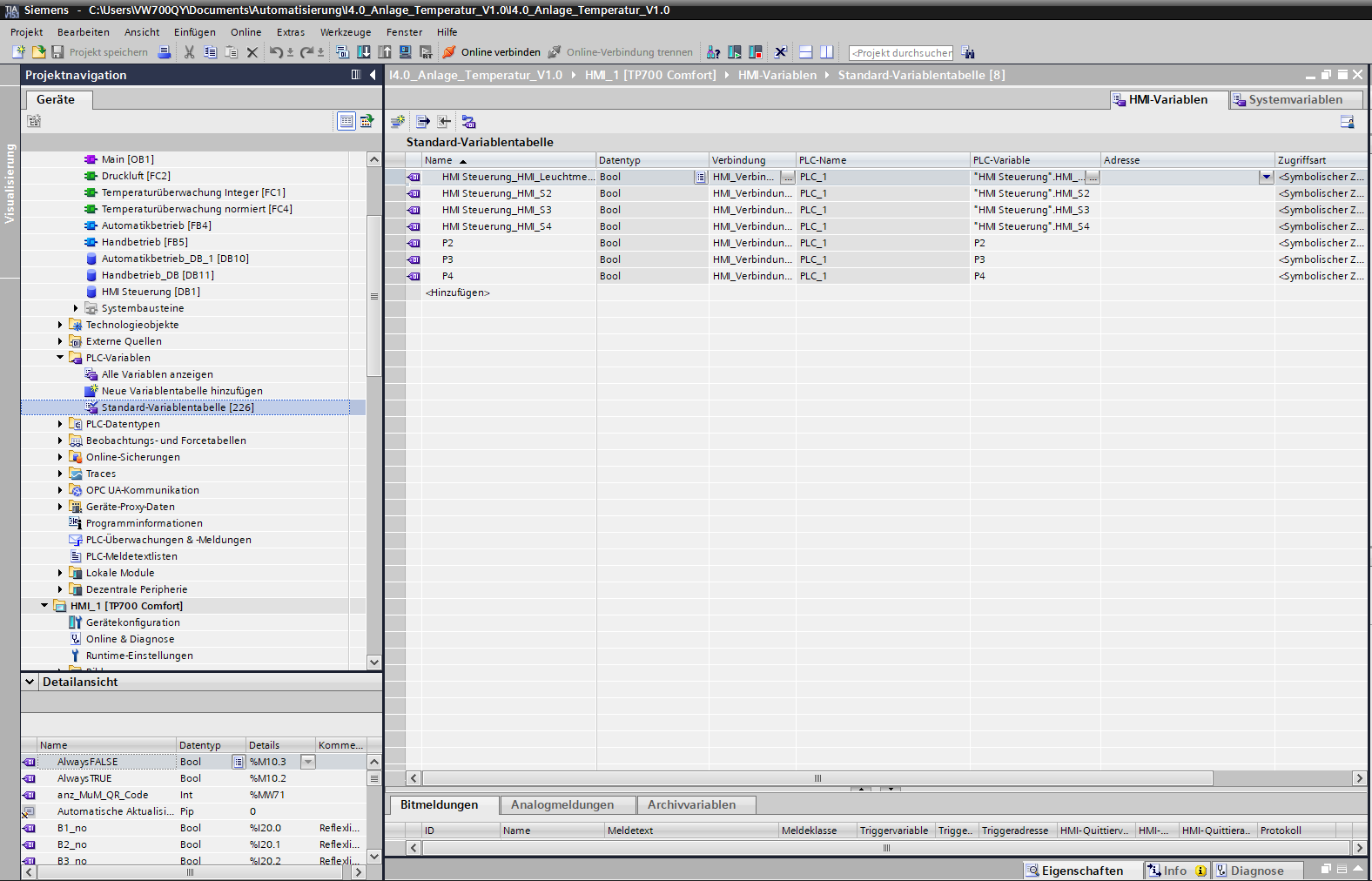Open Standard-Variablentabelle [226] in tree

(177, 407)
